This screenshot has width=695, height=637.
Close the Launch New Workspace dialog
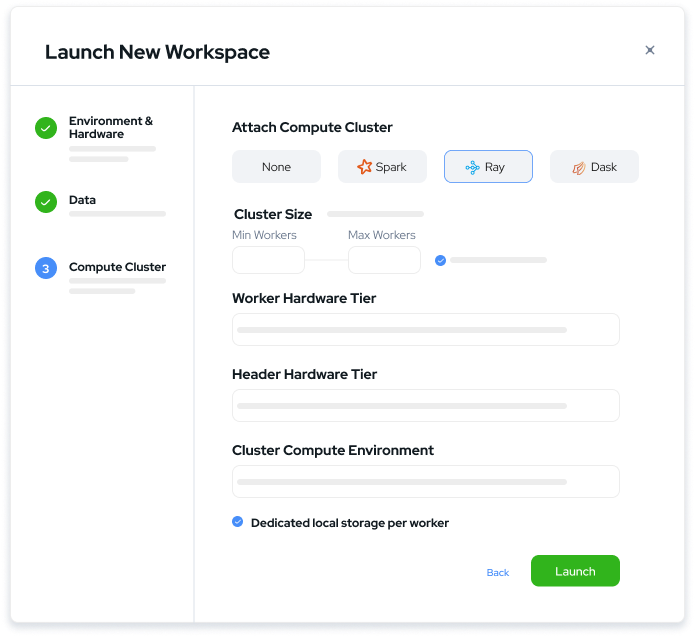(649, 50)
